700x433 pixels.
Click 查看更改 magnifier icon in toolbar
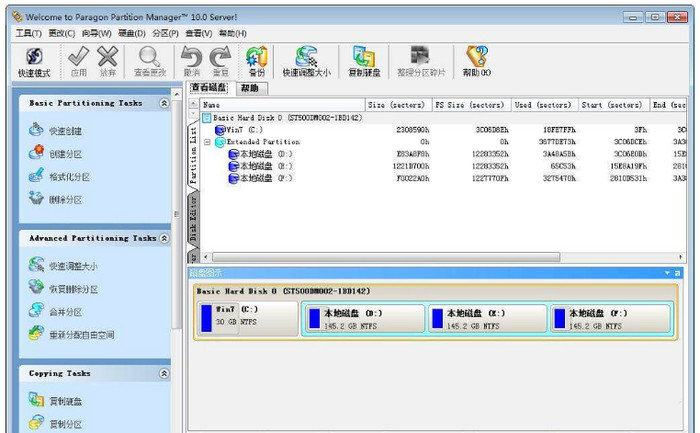pos(149,62)
